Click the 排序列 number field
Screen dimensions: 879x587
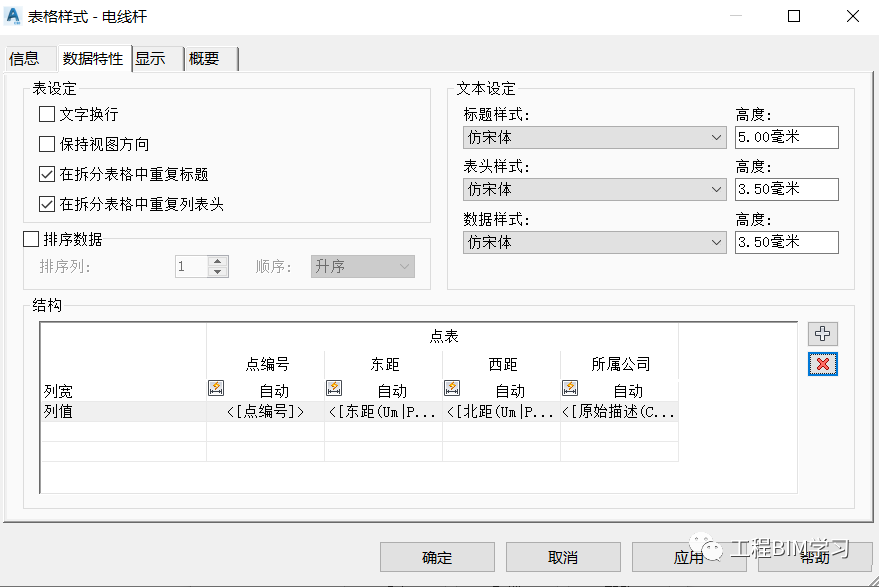[192, 266]
